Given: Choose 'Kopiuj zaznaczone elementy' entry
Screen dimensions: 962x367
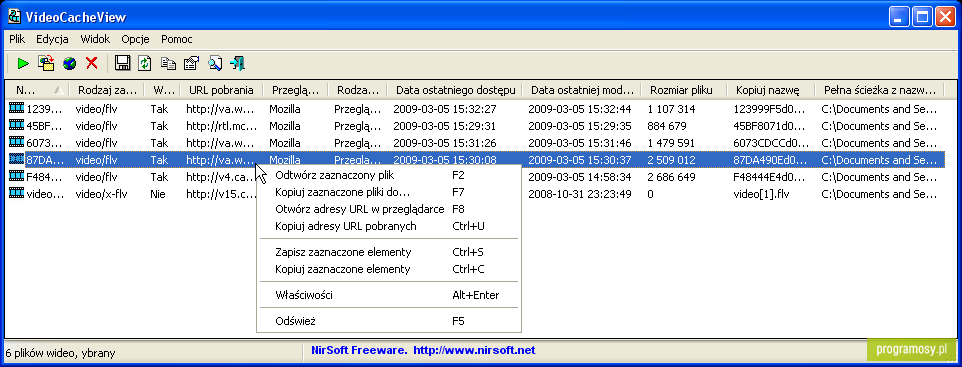Looking at the screenshot, I should (x=388, y=269).
